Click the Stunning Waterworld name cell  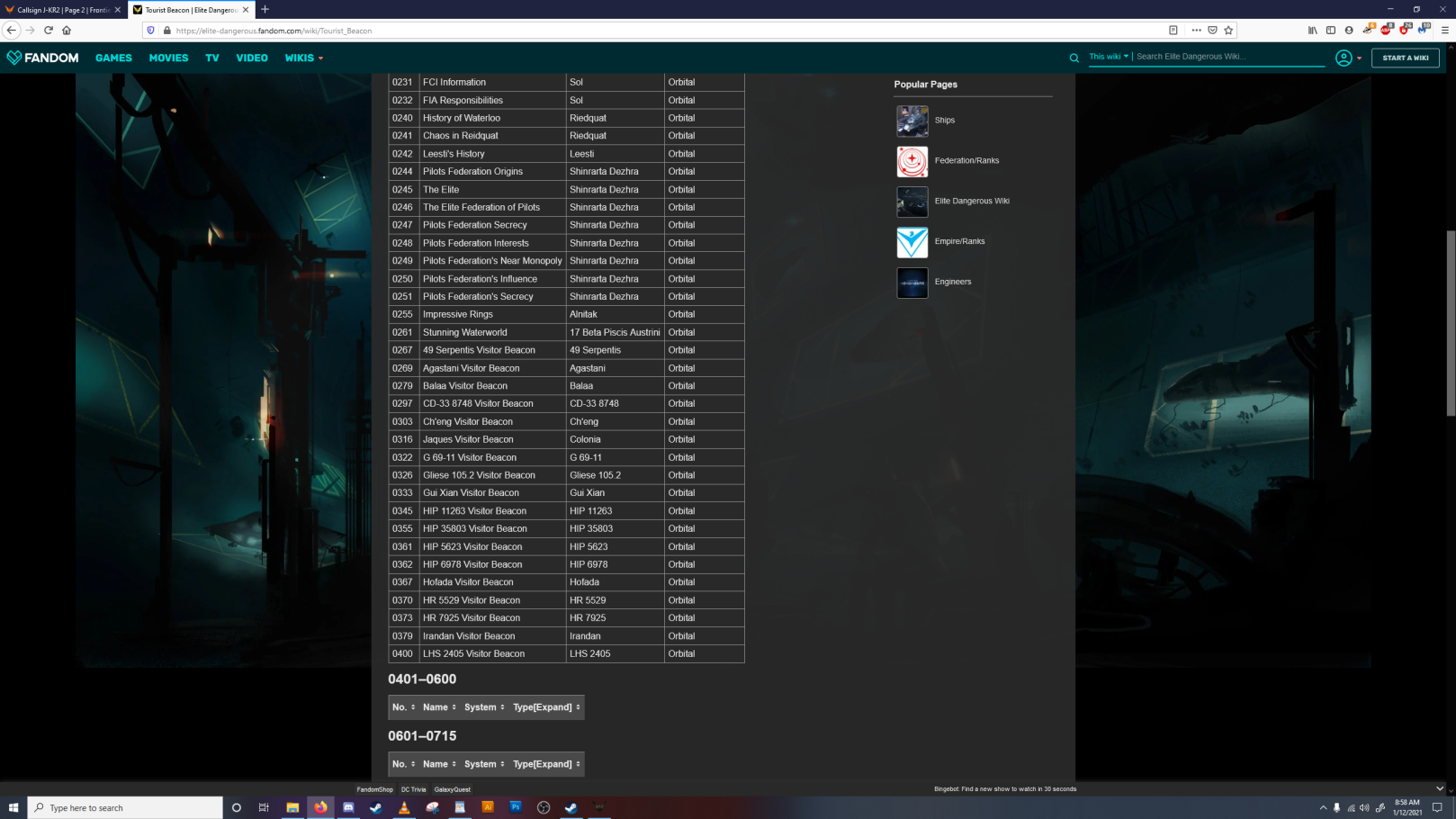[x=492, y=332]
